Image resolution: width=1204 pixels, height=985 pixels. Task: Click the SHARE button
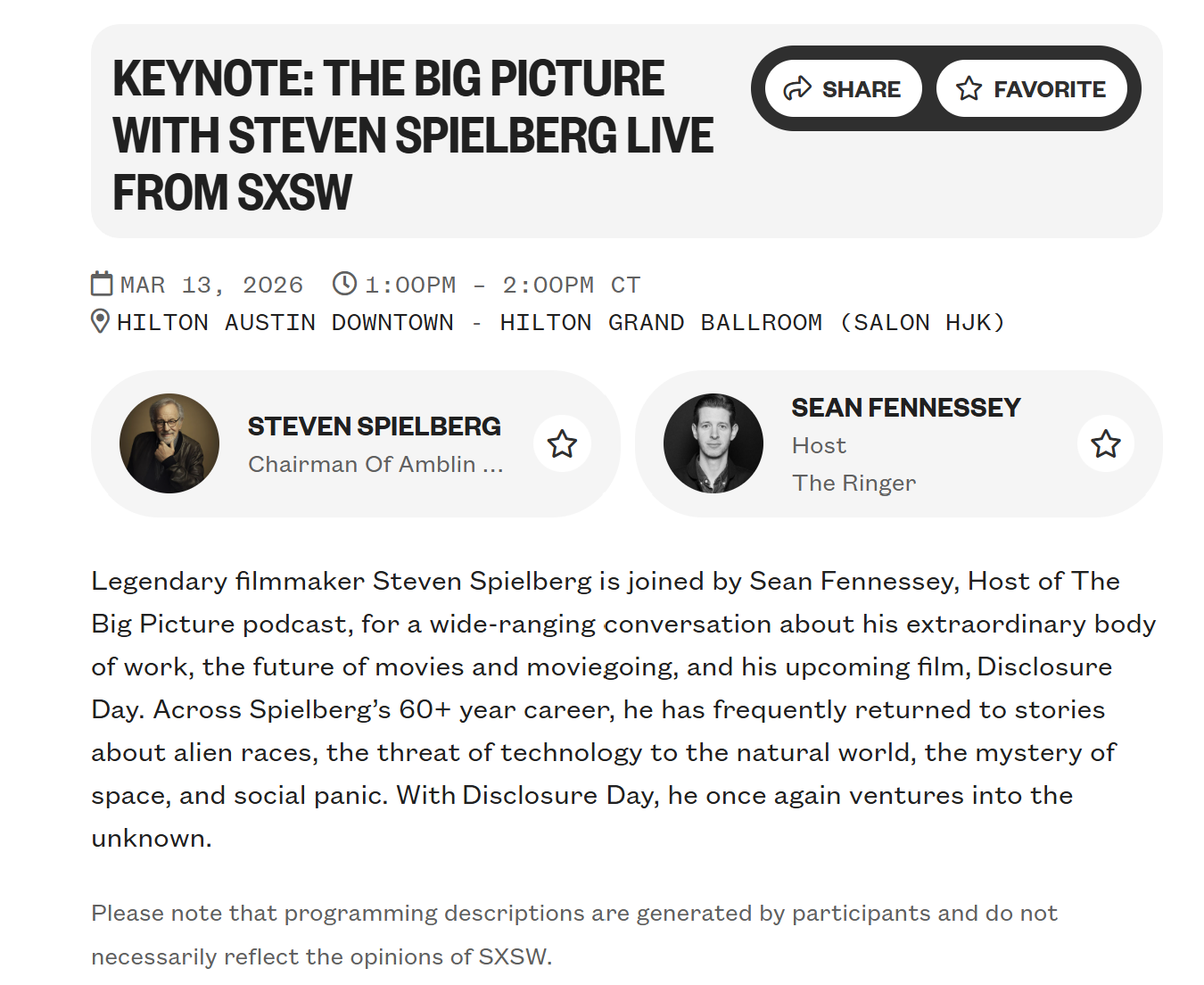[843, 89]
